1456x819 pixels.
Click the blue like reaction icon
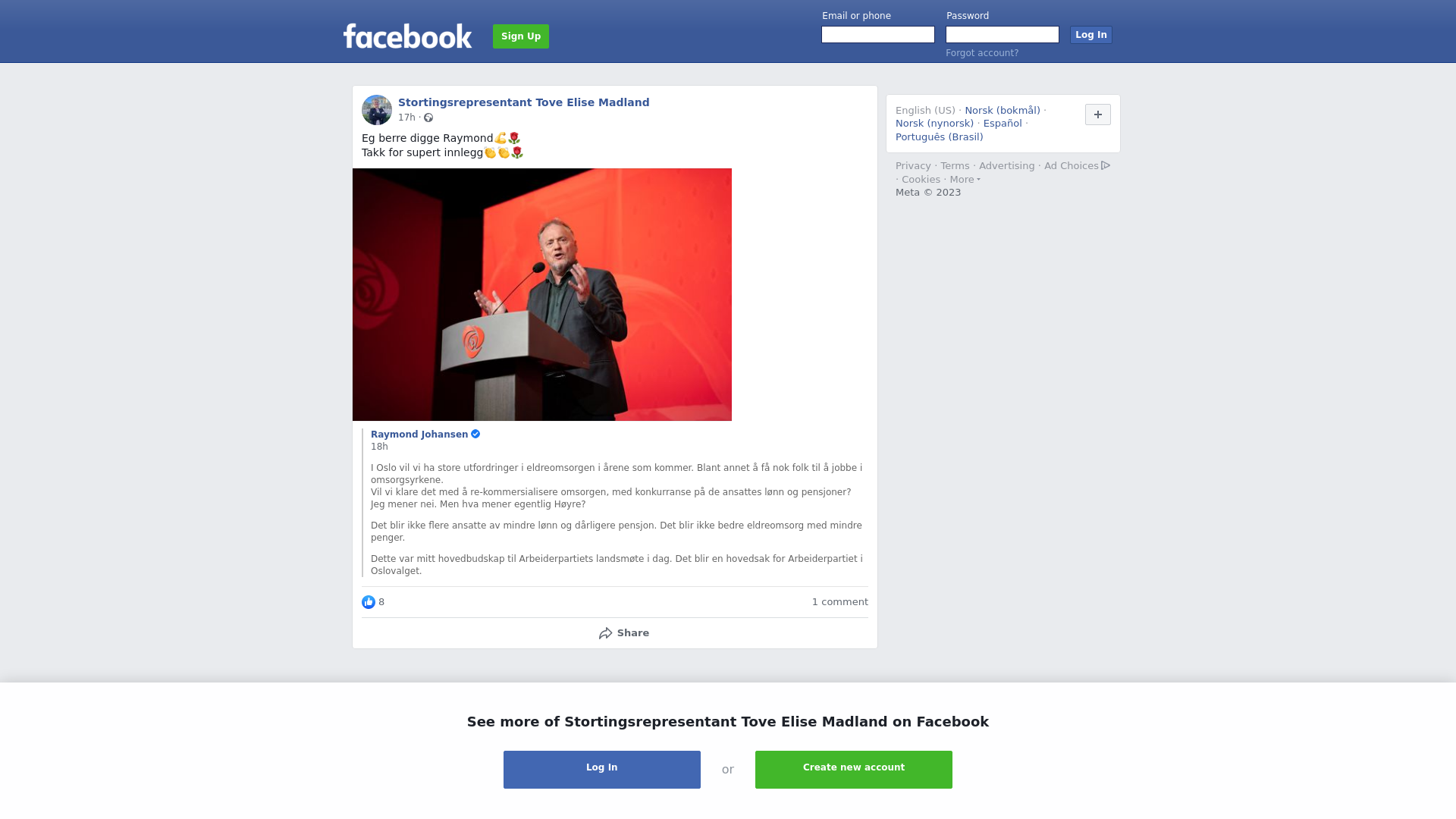point(369,602)
